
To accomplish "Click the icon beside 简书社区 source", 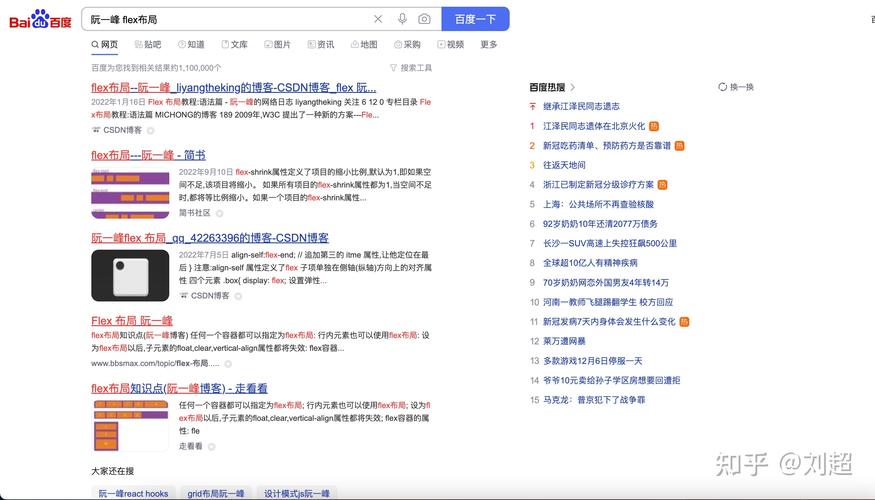I will click(x=219, y=214).
